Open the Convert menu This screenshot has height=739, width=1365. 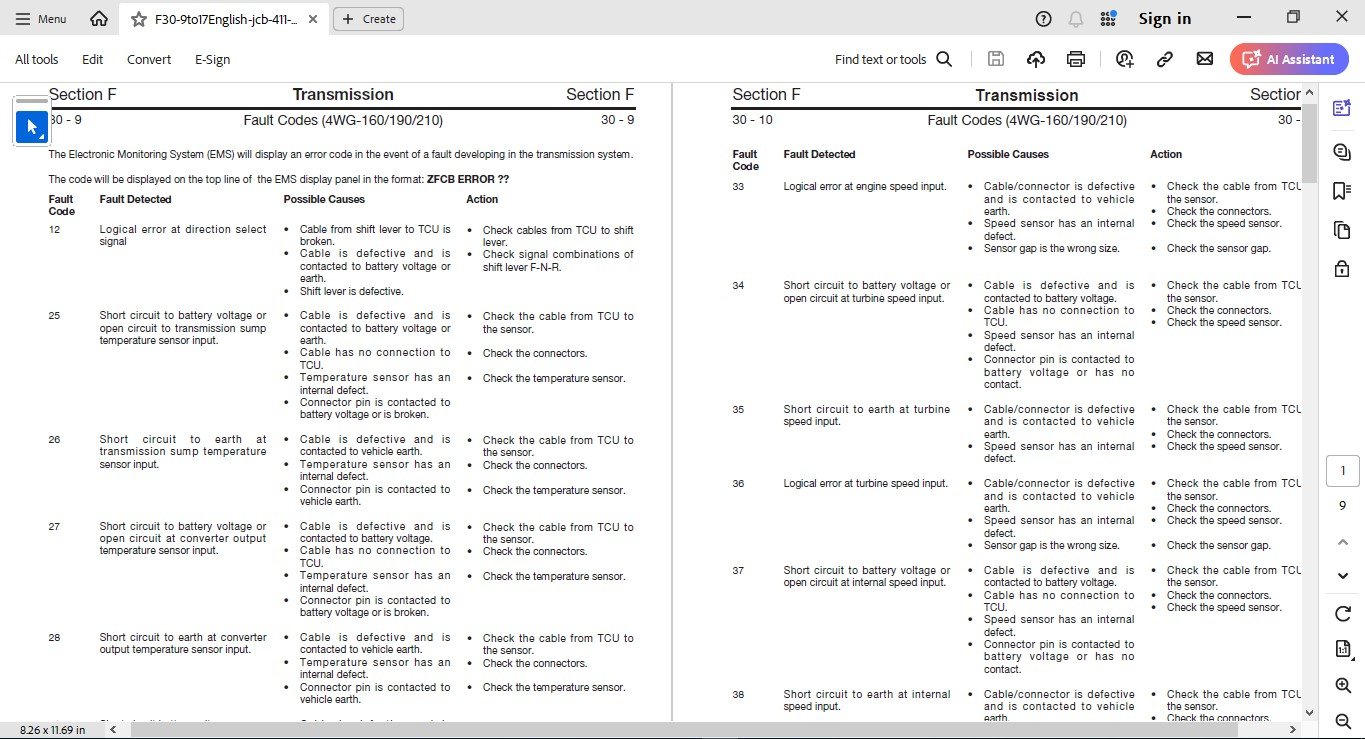pyautogui.click(x=149, y=59)
